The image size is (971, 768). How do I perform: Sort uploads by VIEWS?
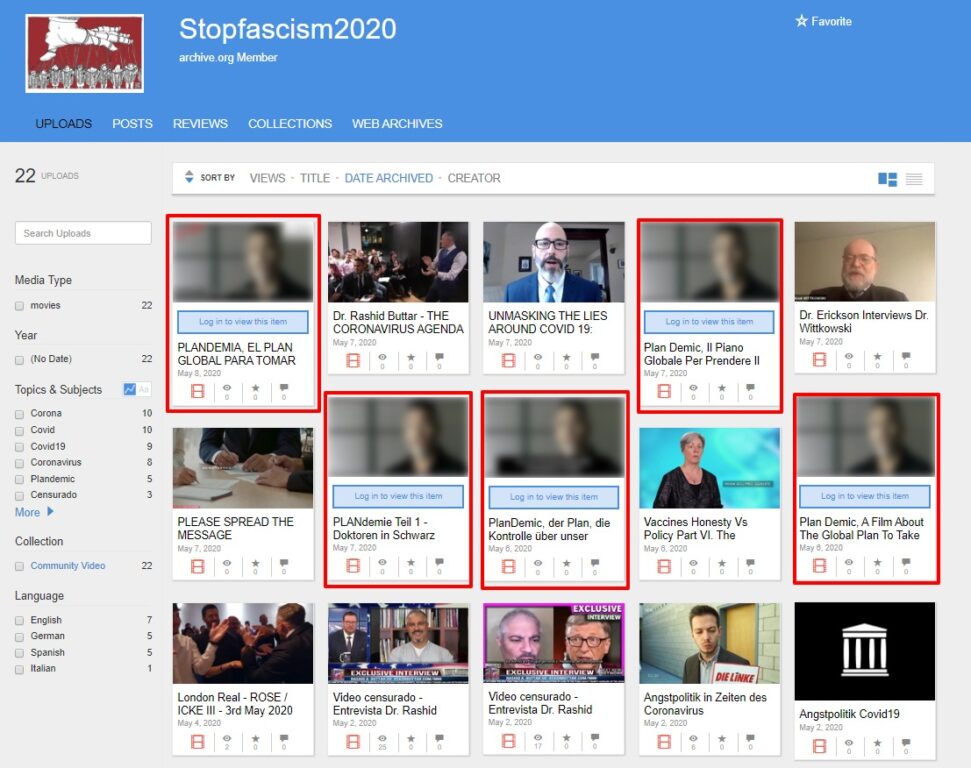pyautogui.click(x=268, y=178)
